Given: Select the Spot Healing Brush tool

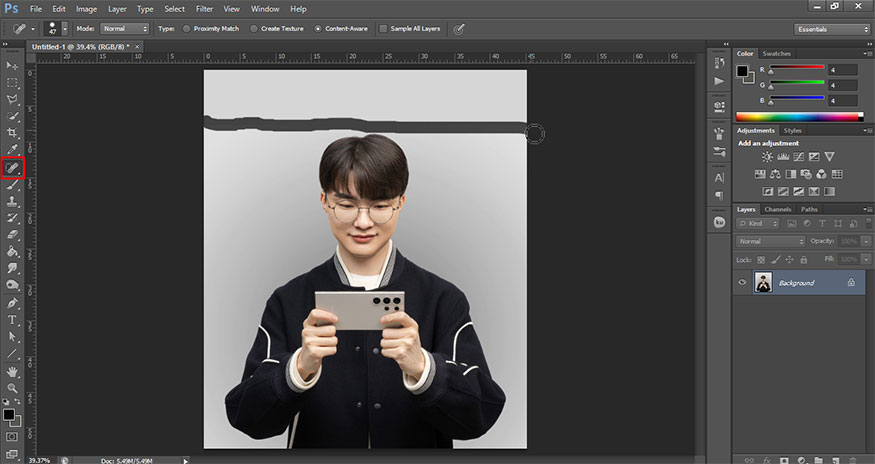Looking at the screenshot, I should (13, 168).
